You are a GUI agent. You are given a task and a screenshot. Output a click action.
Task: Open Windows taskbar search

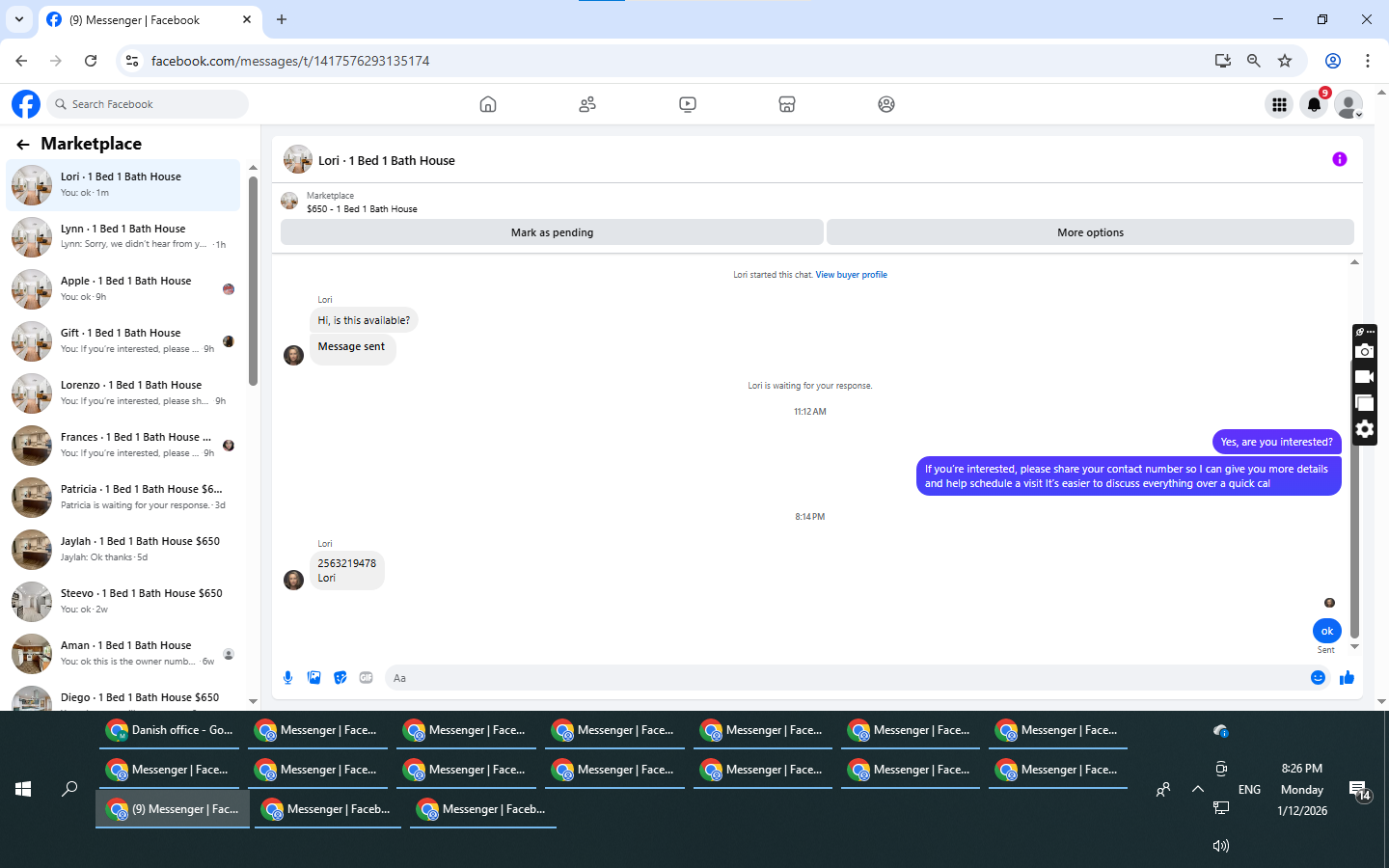click(x=69, y=789)
